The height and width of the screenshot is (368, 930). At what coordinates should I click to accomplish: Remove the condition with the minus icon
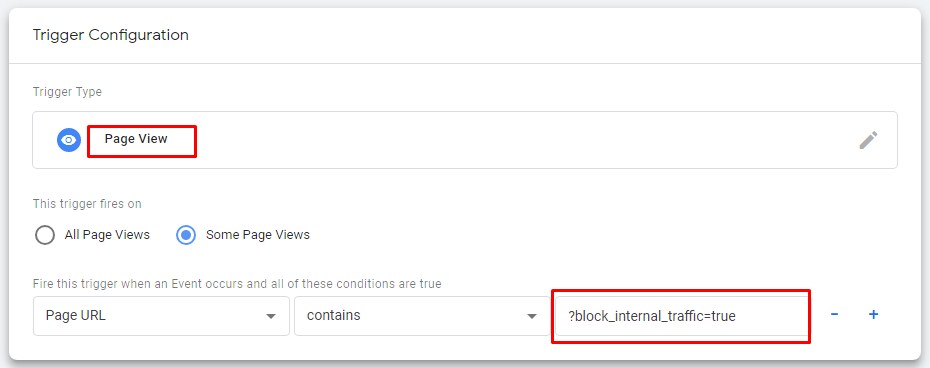coord(834,315)
